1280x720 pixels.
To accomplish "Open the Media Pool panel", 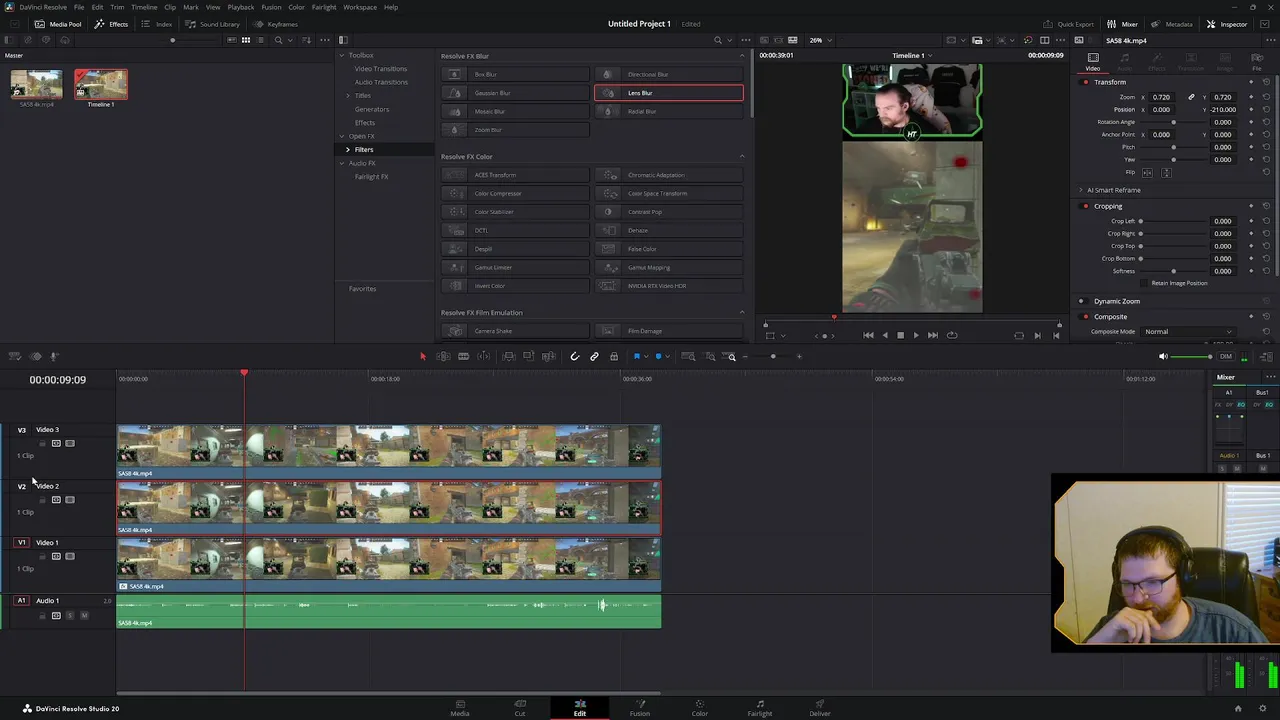I will (x=58, y=24).
